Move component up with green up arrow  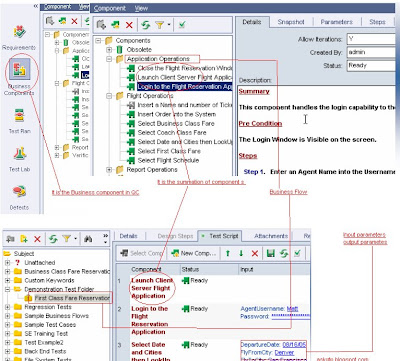[x=228, y=253]
